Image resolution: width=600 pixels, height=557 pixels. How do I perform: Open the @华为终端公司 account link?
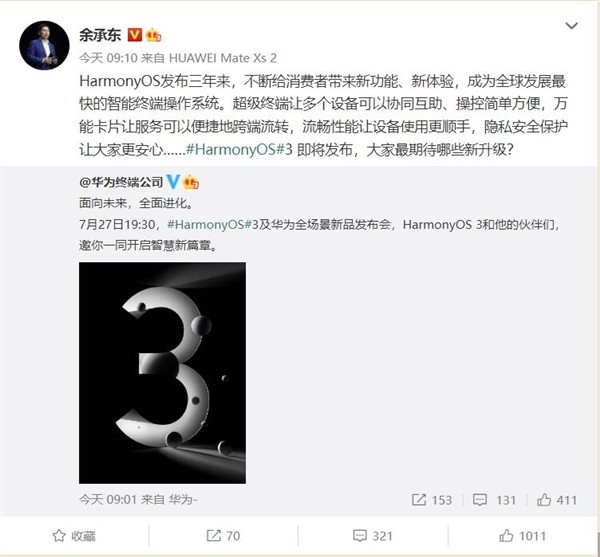[121, 182]
